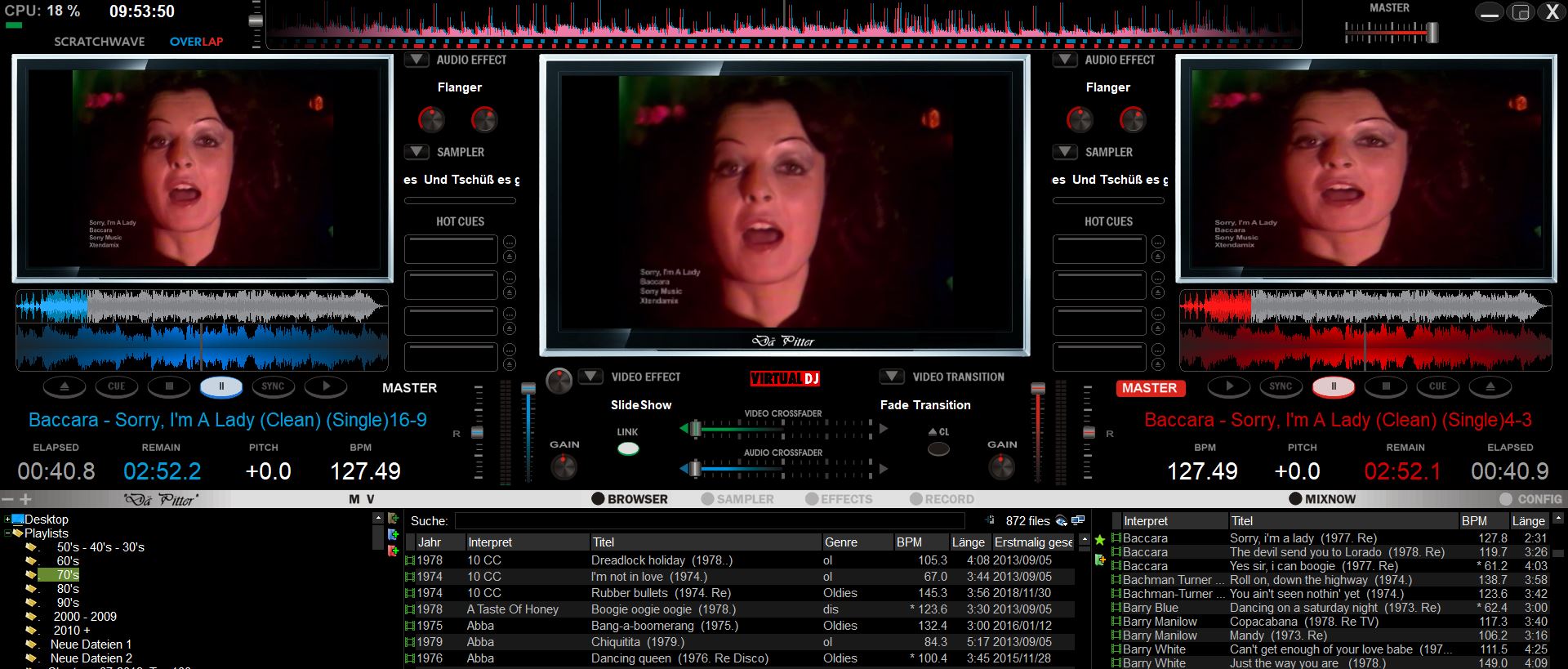
Task: Open the BROWSER tab
Action: (x=630, y=499)
